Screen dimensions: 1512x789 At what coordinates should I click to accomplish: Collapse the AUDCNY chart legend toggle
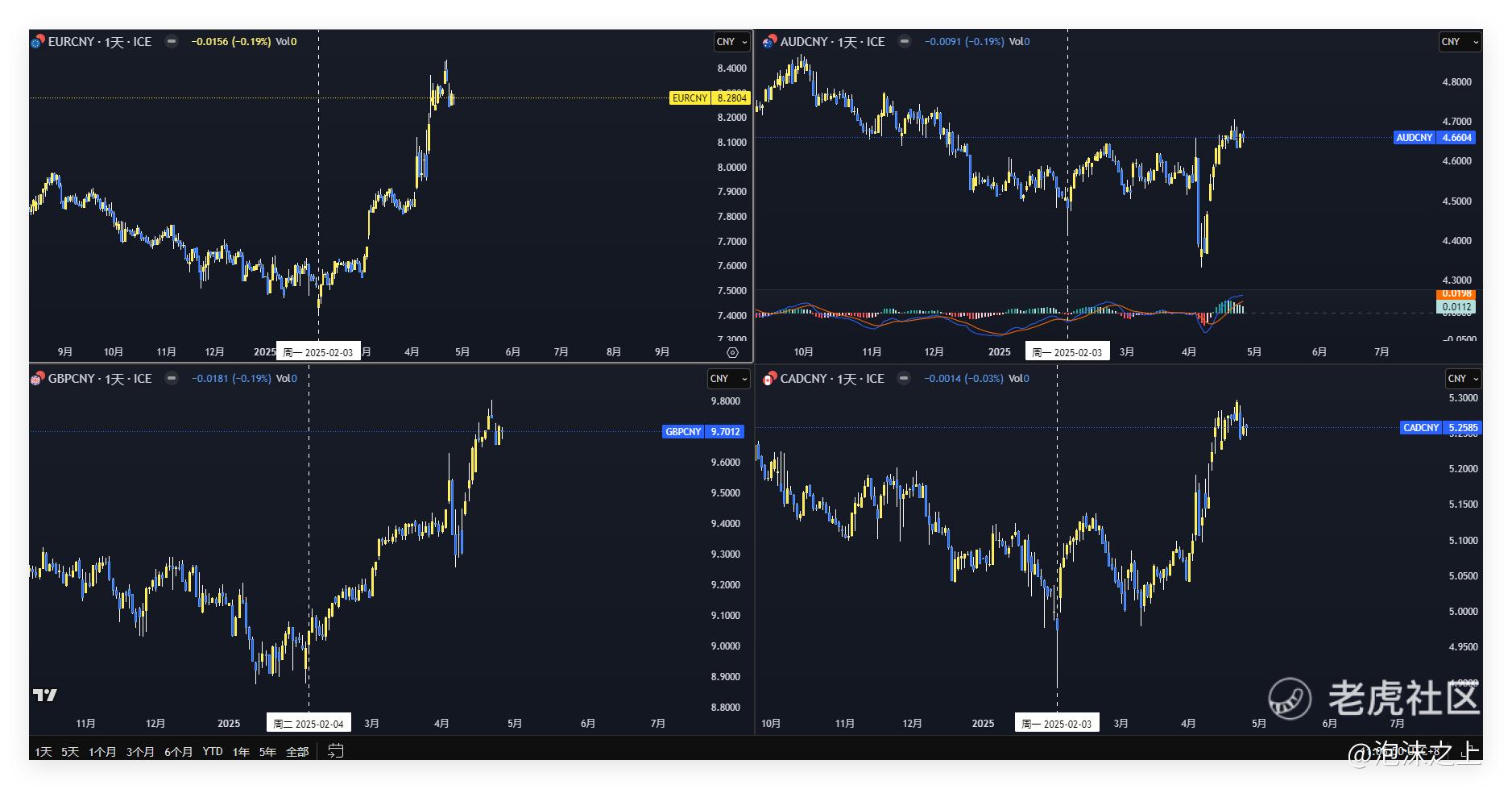pos(905,42)
